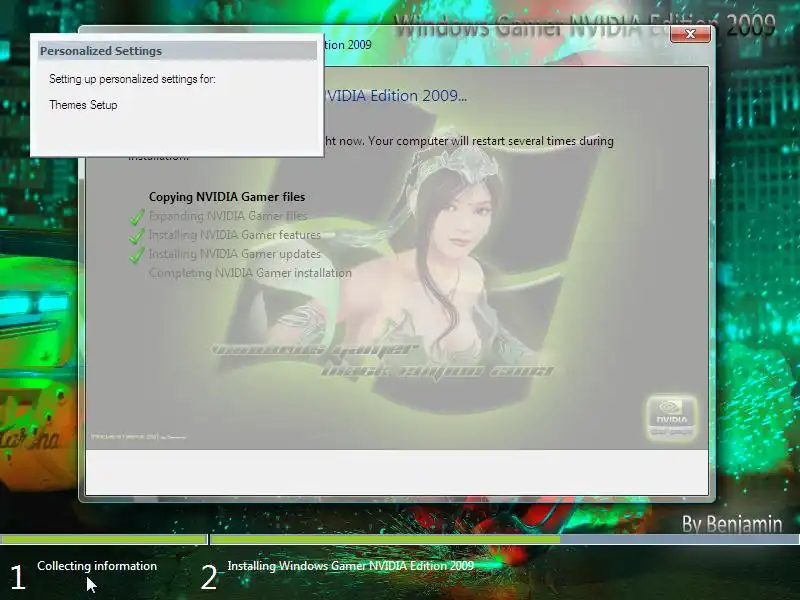
Task: Click checkmark beside Installing NVIDIA Gamer features
Action: point(137,236)
